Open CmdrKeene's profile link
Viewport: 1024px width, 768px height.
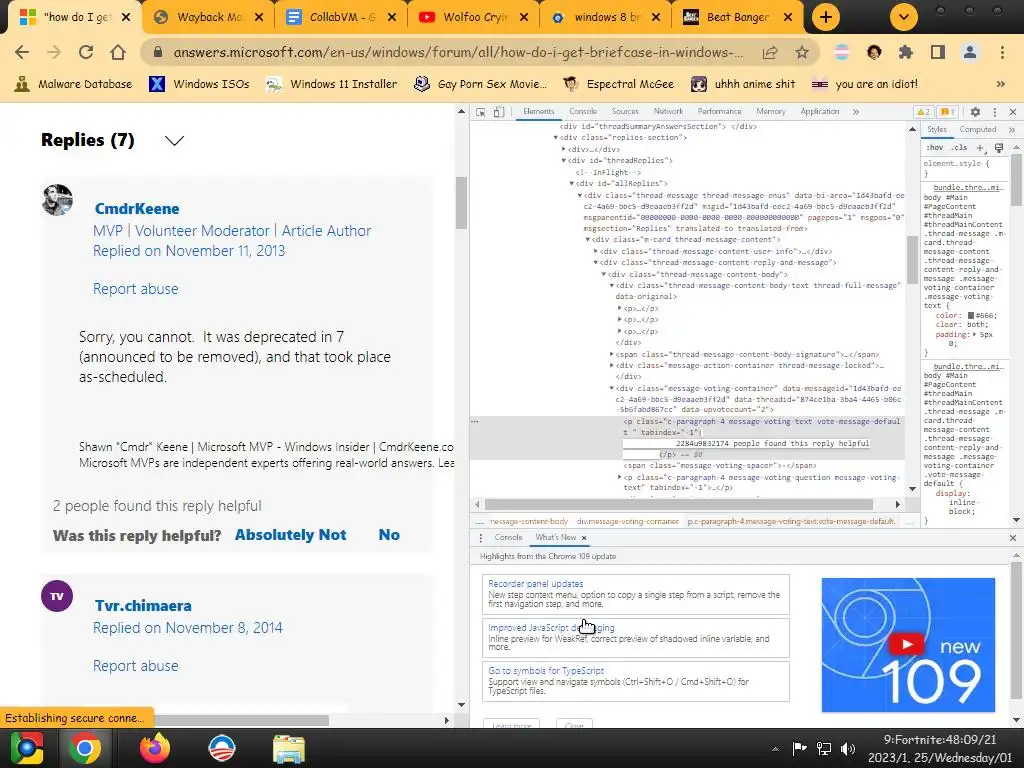click(137, 209)
